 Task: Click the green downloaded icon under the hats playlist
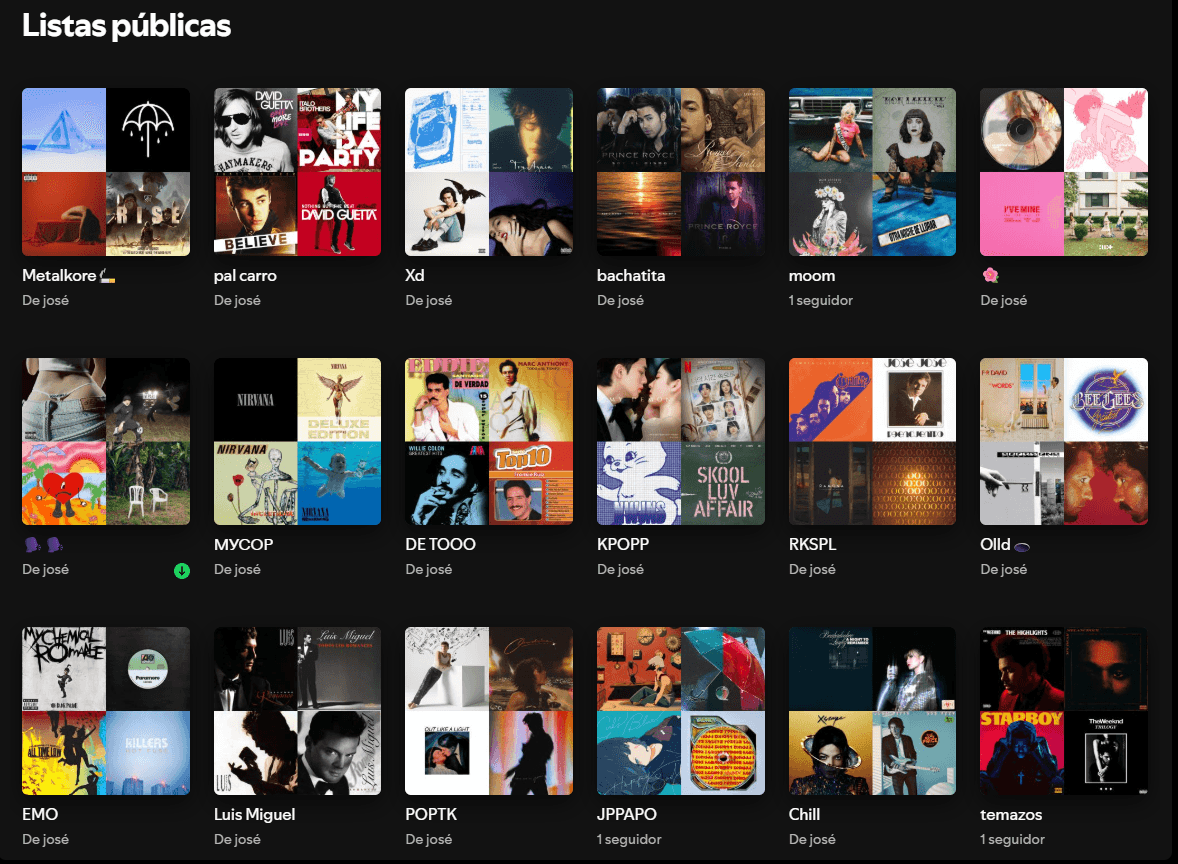182,571
